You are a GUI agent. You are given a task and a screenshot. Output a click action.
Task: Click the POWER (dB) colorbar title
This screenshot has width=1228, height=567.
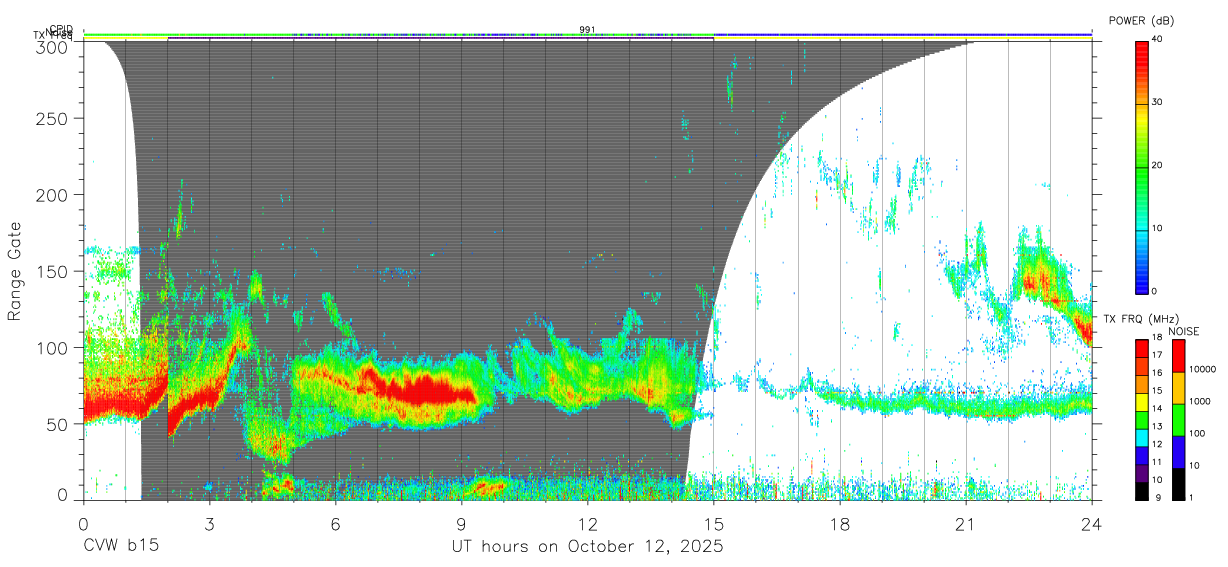click(1142, 21)
